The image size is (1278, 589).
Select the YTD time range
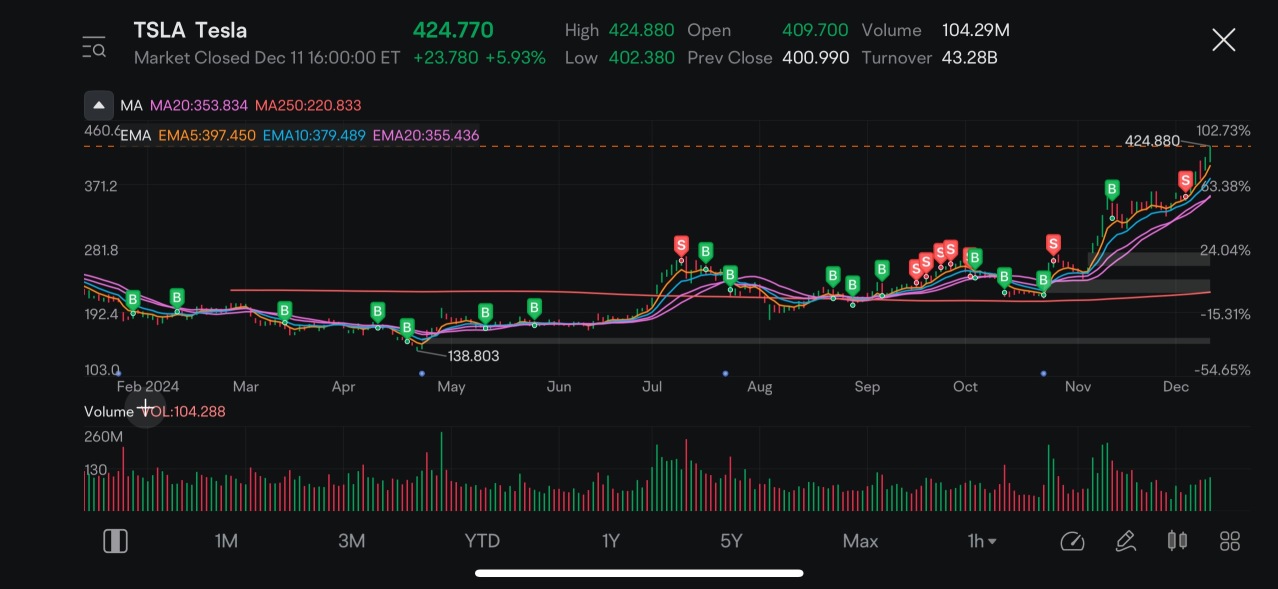click(482, 541)
